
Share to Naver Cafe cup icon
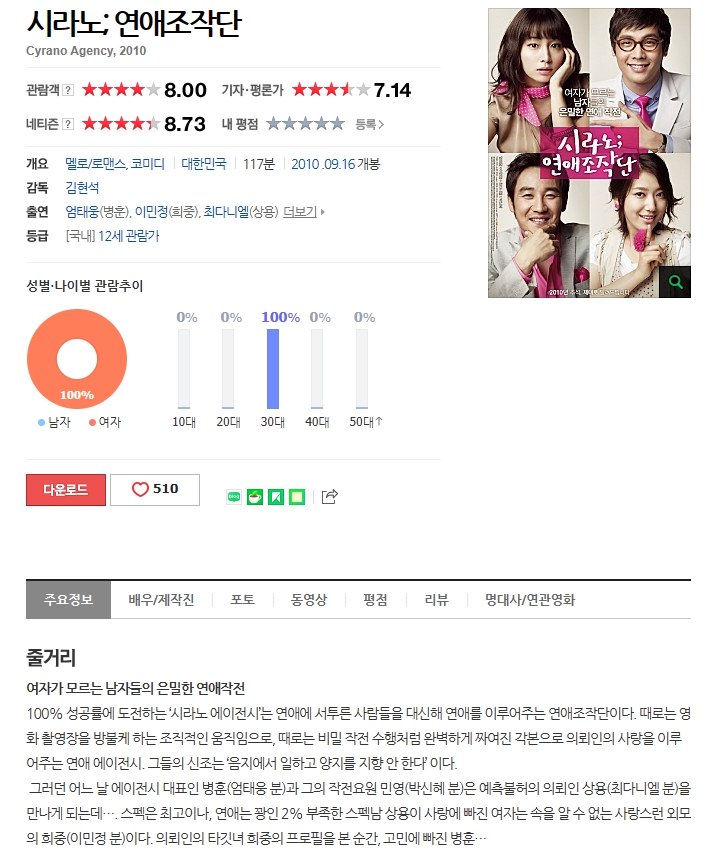pyautogui.click(x=255, y=497)
